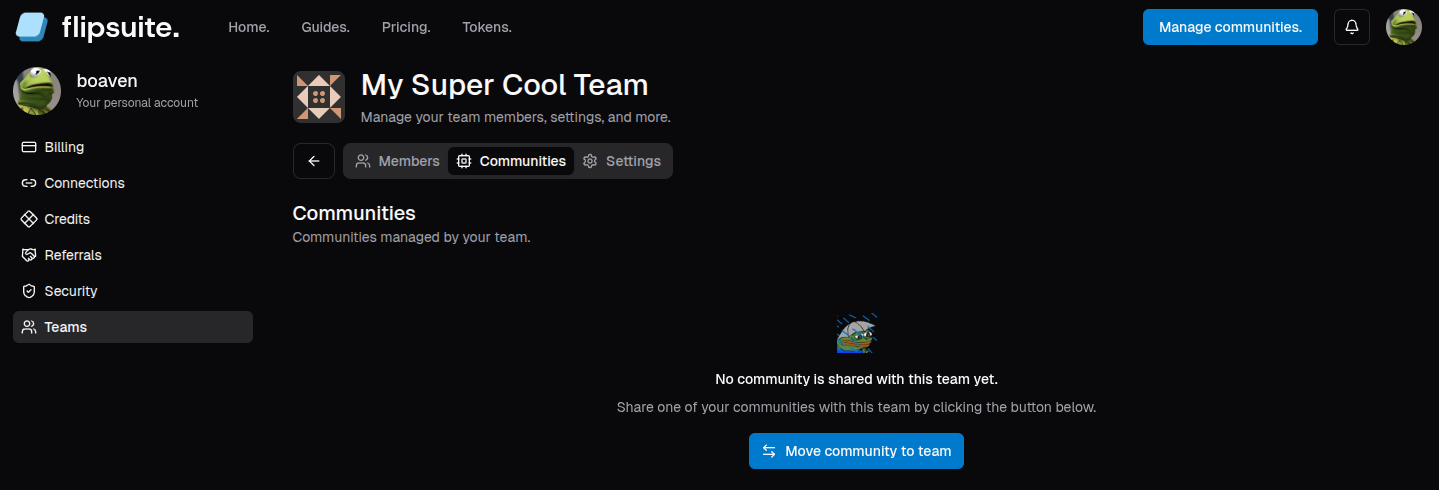This screenshot has width=1439, height=490.
Task: Open the Guides. nav item
Action: coord(326,27)
